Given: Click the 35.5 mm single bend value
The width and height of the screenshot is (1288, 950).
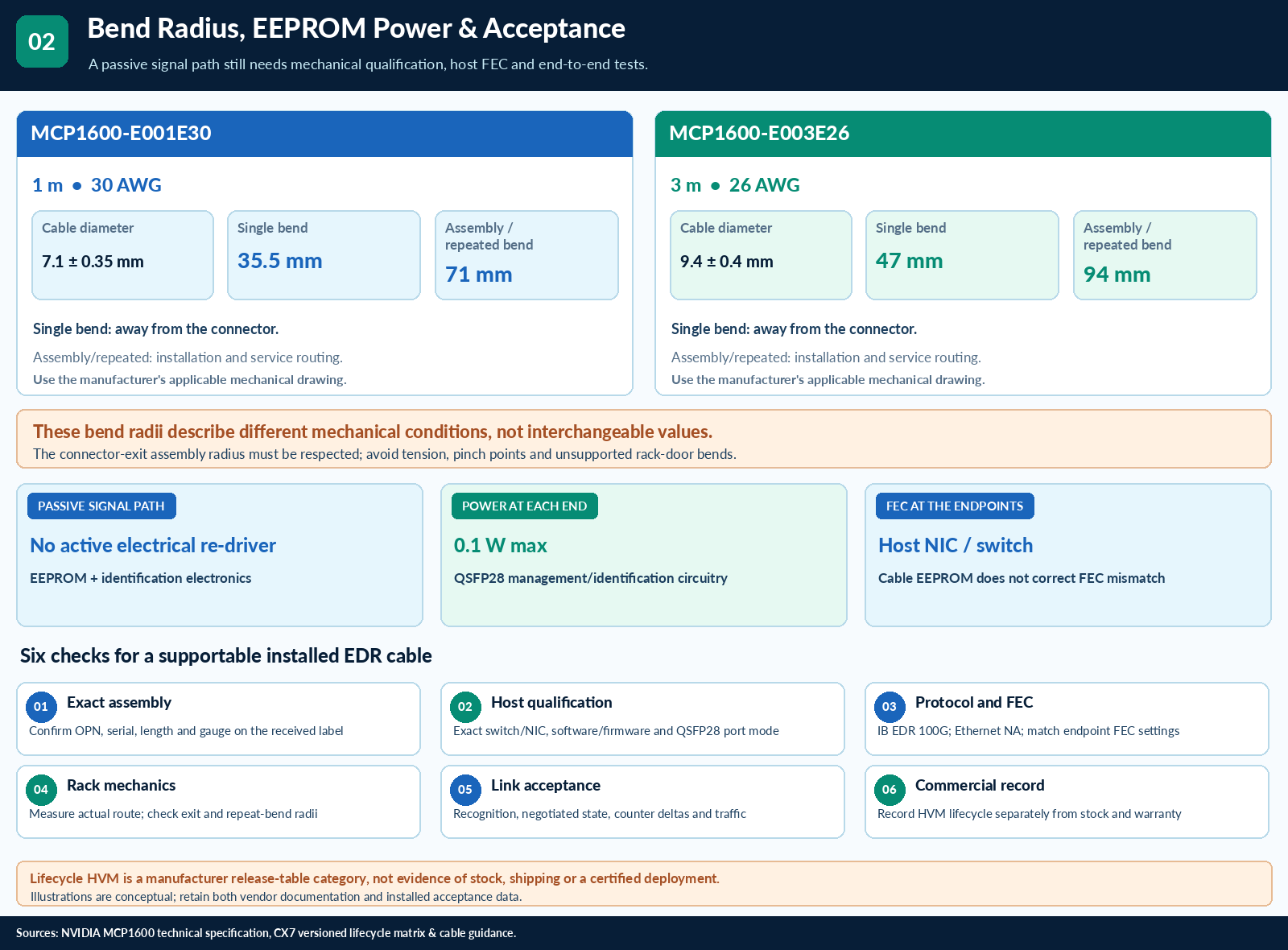Looking at the screenshot, I should pyautogui.click(x=280, y=261).
